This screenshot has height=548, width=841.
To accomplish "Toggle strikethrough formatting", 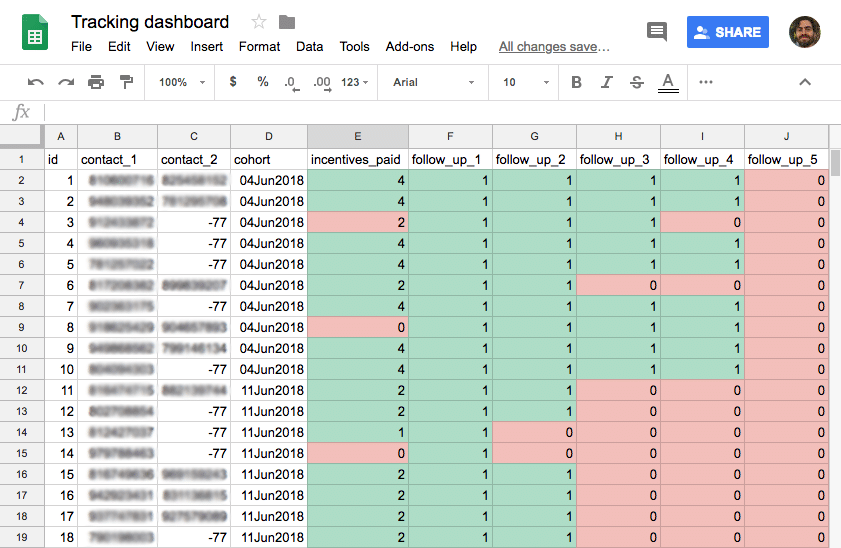I will (637, 82).
